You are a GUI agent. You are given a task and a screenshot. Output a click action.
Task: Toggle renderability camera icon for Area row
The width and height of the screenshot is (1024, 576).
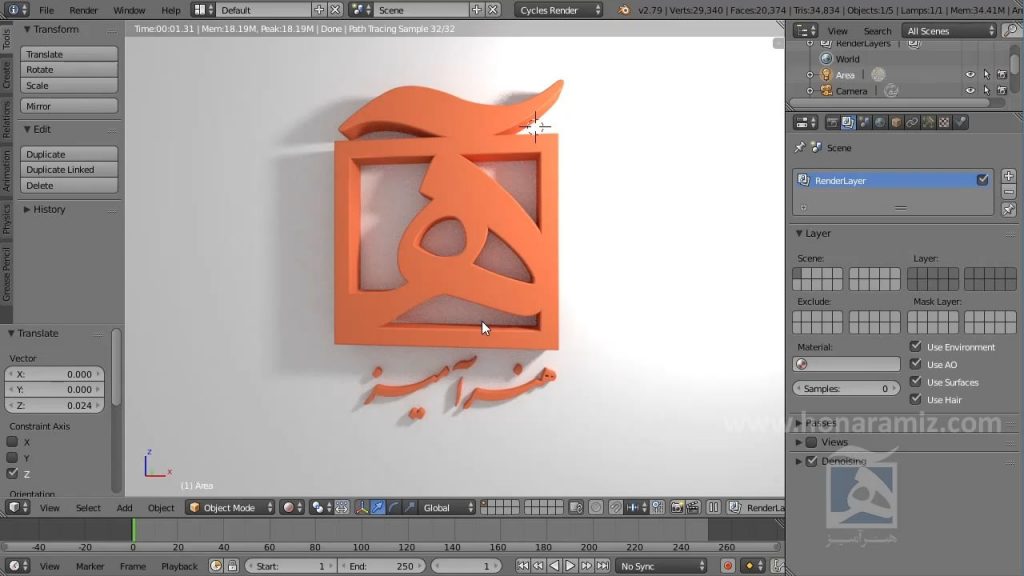pos(1002,74)
